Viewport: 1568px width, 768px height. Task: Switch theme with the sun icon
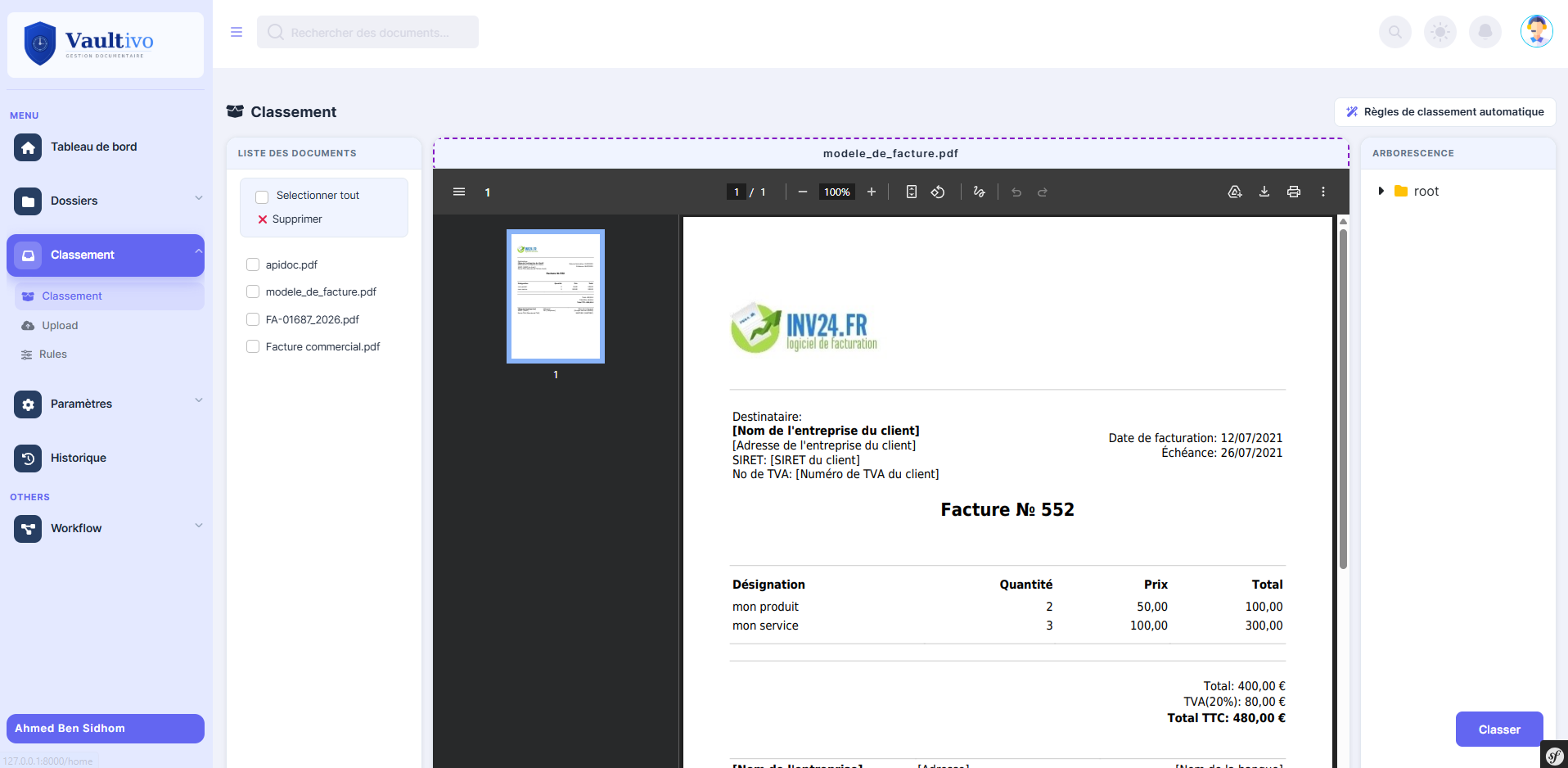[1440, 32]
